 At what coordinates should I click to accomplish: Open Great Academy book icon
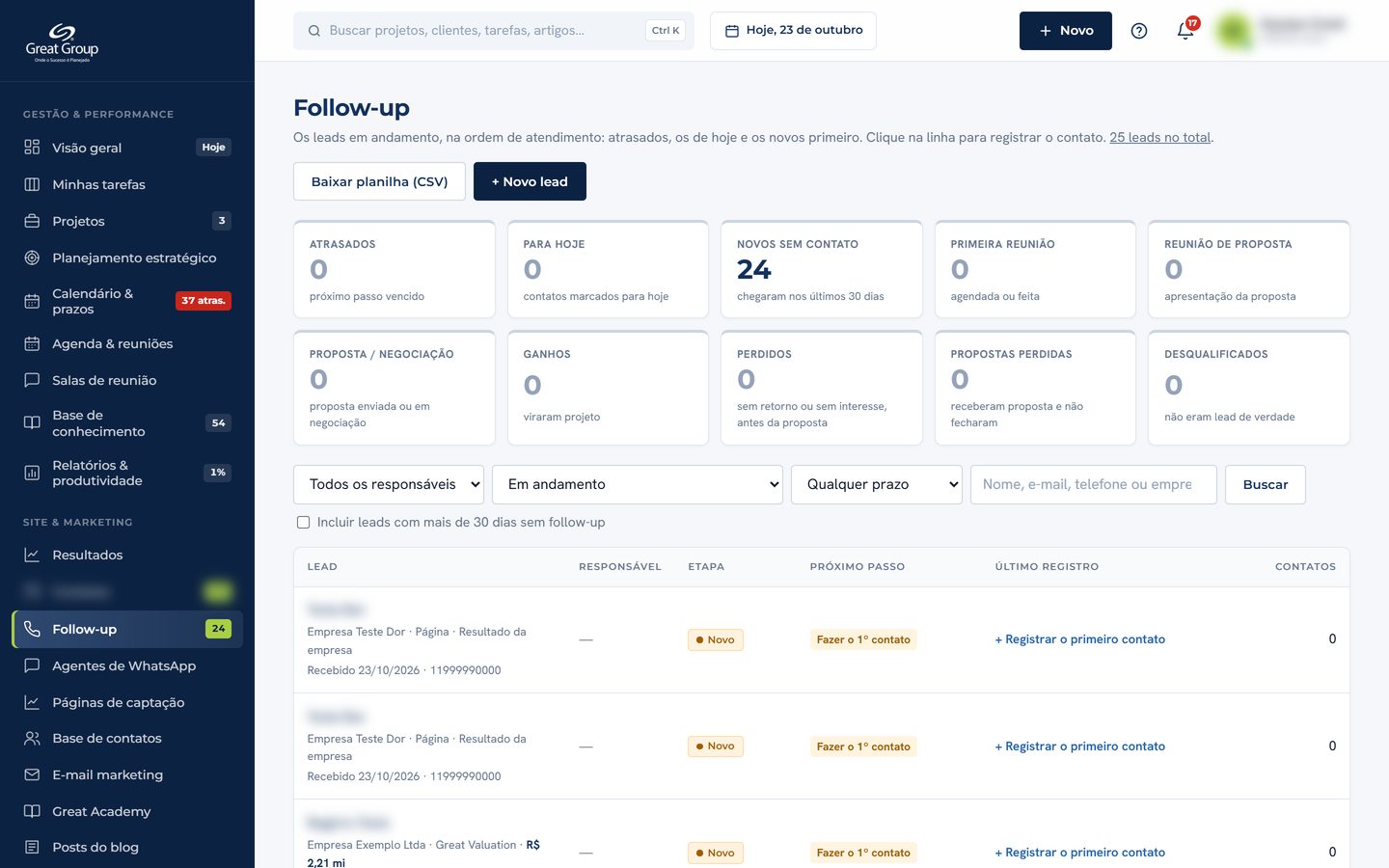pyautogui.click(x=32, y=811)
